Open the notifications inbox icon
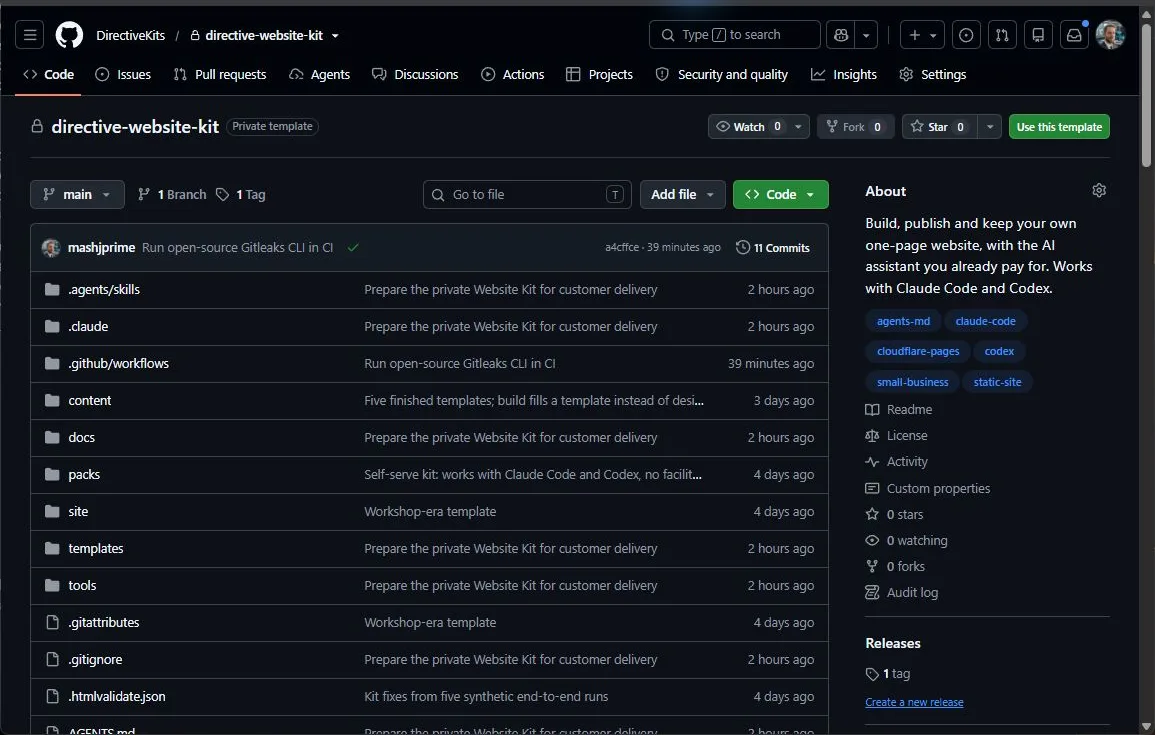Viewport: 1155px width, 735px height. tap(1074, 35)
